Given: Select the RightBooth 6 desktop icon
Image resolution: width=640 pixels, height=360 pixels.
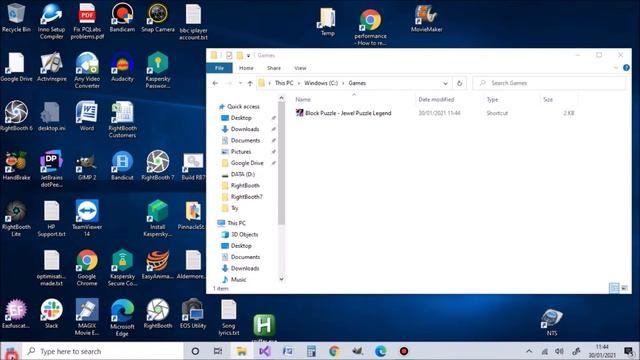Looking at the screenshot, I should click(16, 116).
